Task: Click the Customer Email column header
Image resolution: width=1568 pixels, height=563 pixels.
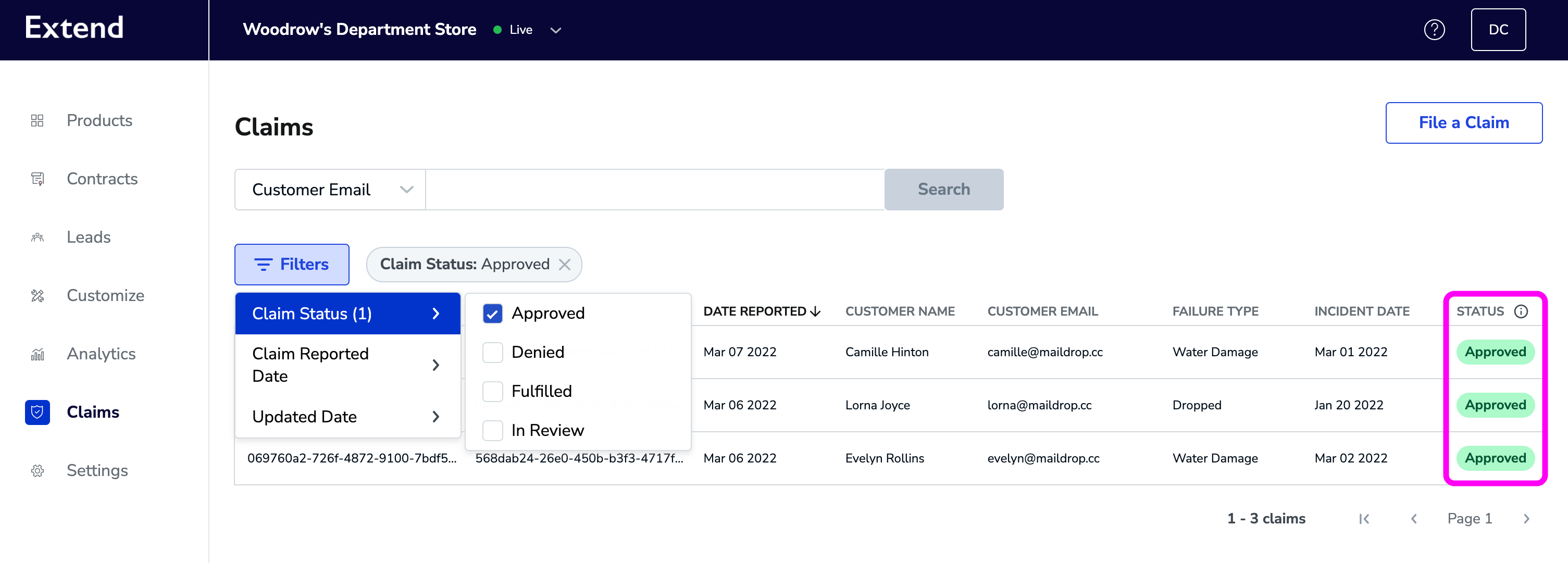Action: 1042,311
